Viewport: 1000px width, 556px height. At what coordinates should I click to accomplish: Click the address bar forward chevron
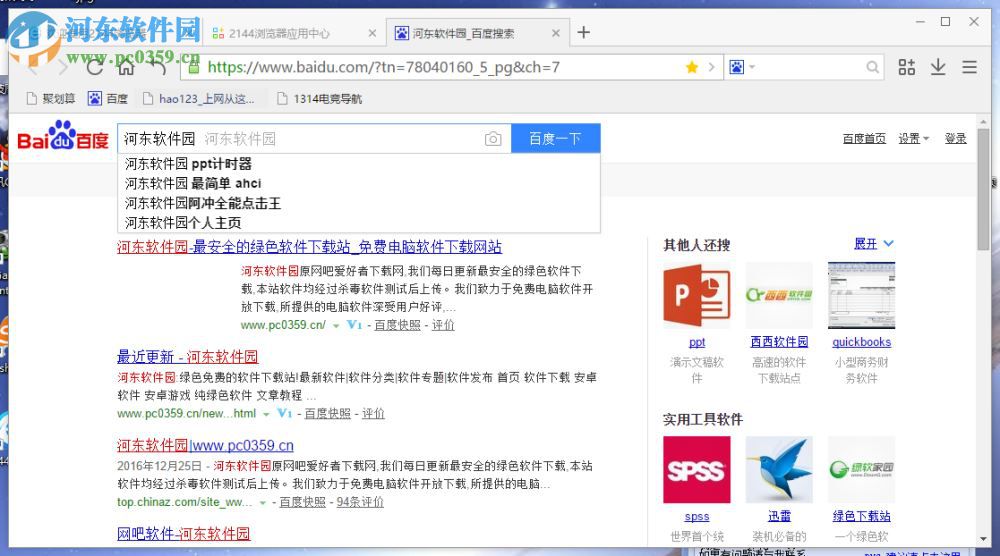[x=711, y=67]
